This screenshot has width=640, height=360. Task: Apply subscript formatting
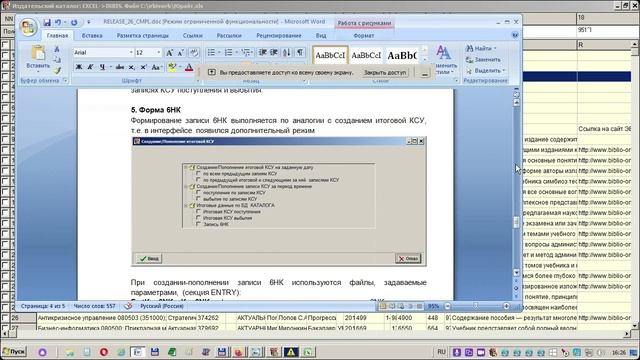(x=131, y=67)
